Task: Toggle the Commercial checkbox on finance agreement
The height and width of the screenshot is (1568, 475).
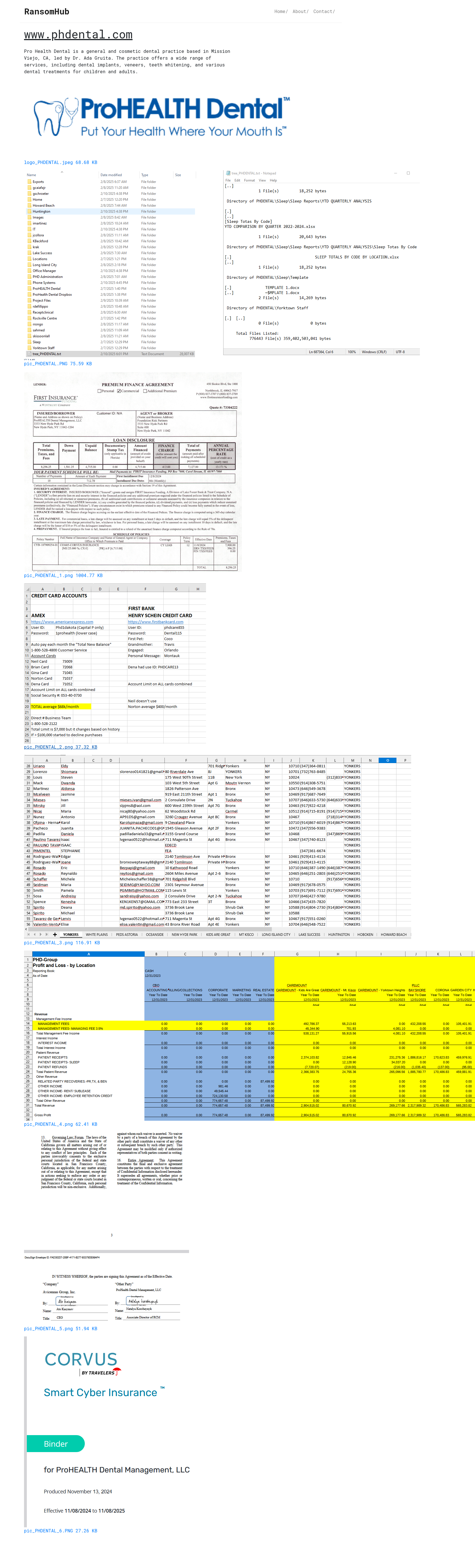Action: point(119,391)
